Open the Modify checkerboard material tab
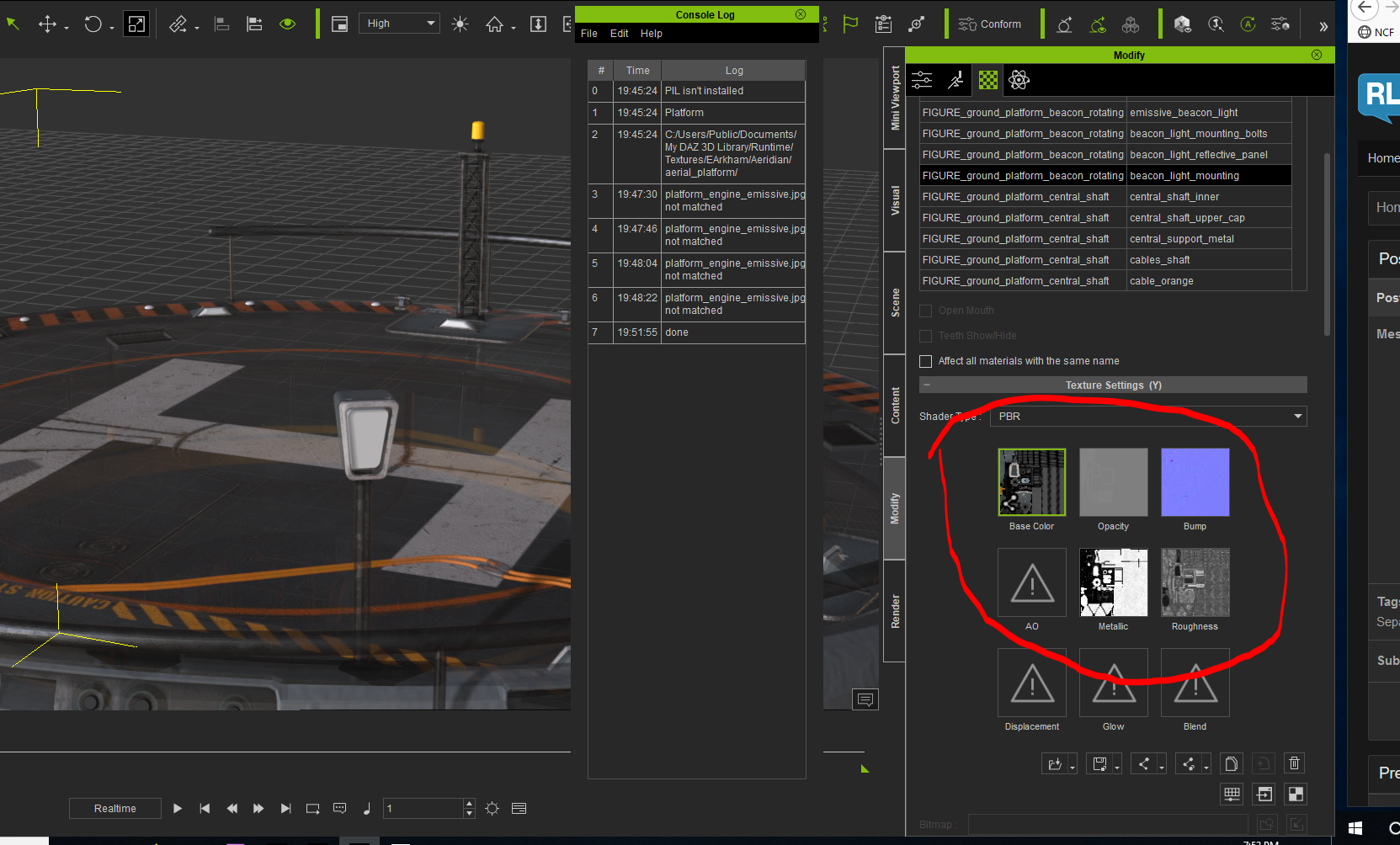 coord(988,80)
